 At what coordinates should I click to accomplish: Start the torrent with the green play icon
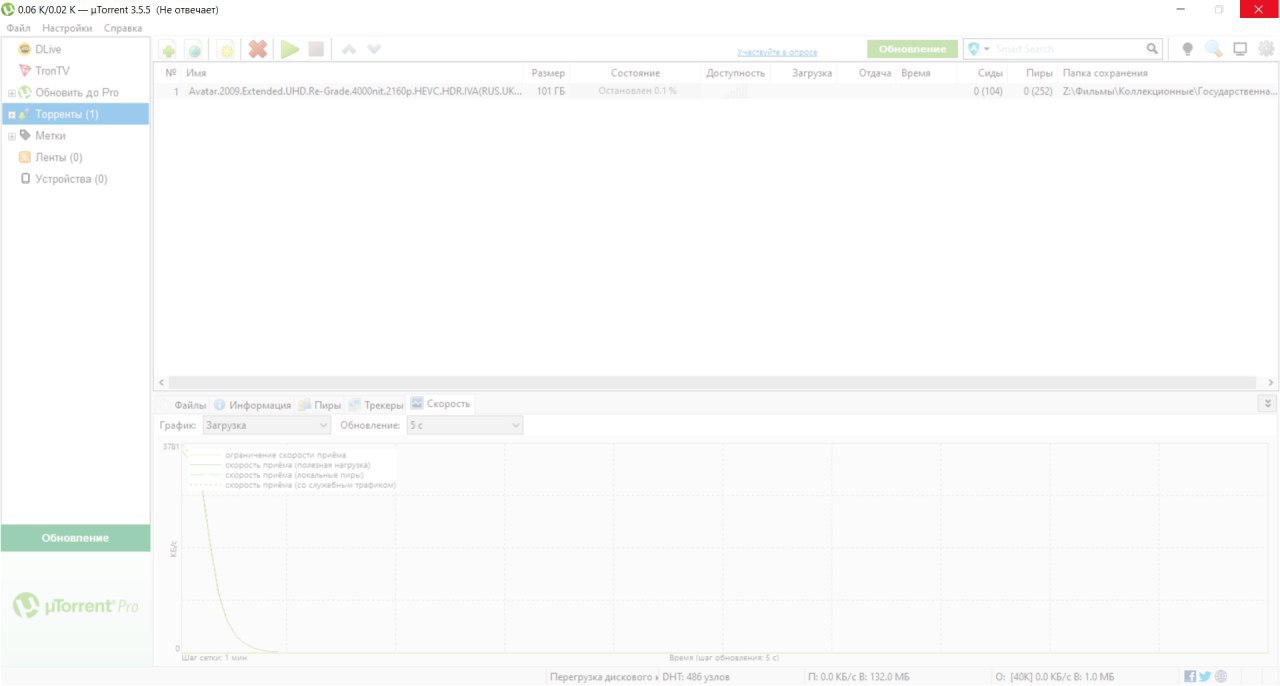pos(290,49)
